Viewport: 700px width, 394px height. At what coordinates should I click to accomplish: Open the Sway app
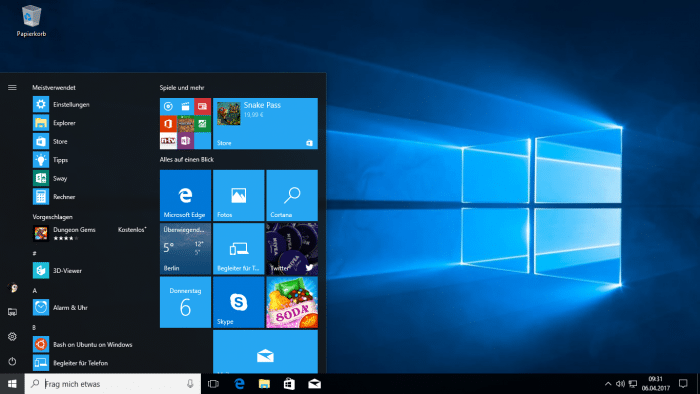(89, 178)
